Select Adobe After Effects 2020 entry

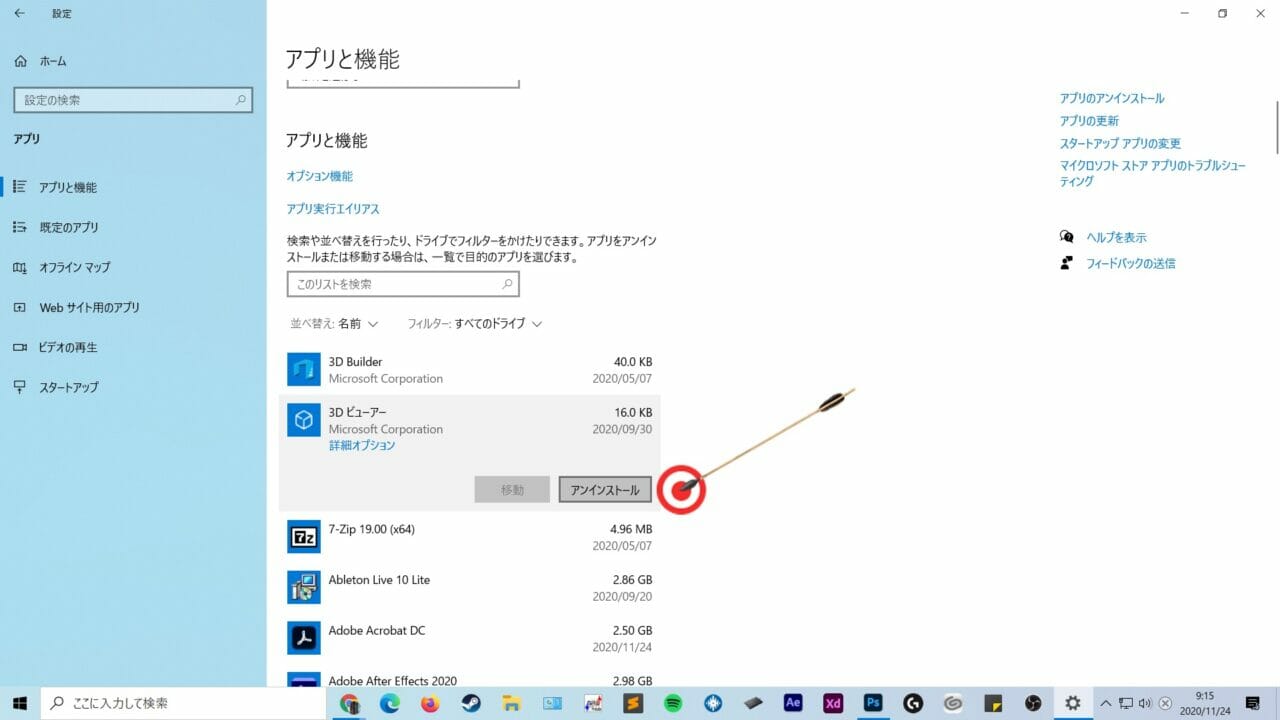tap(470, 677)
